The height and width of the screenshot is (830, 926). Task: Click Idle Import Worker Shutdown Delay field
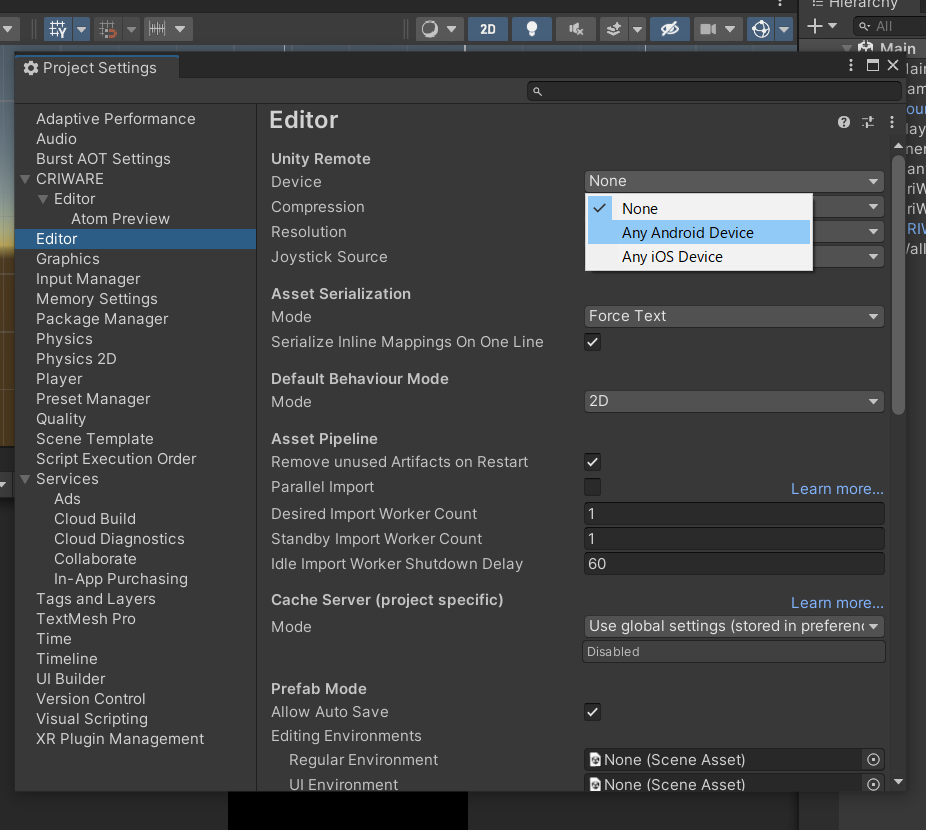coord(734,564)
